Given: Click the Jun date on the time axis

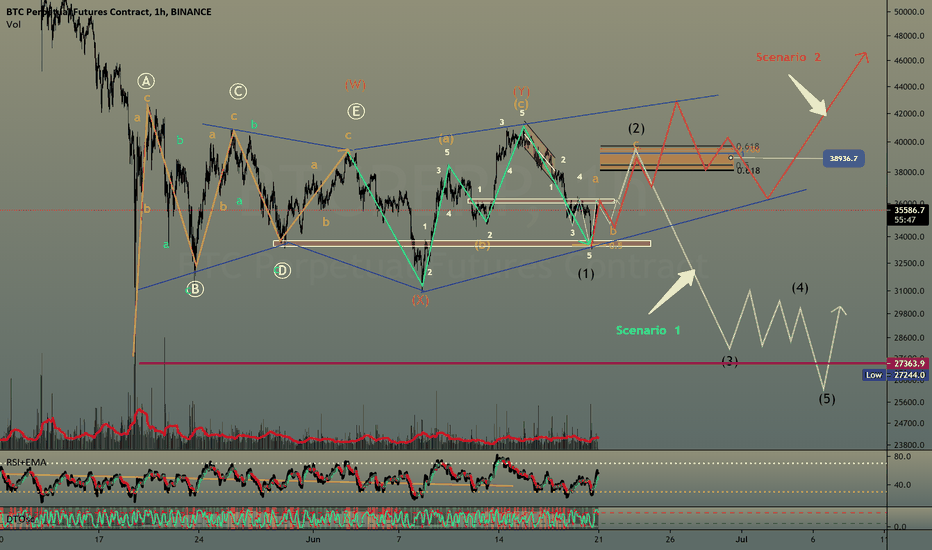Looking at the screenshot, I should [313, 539].
